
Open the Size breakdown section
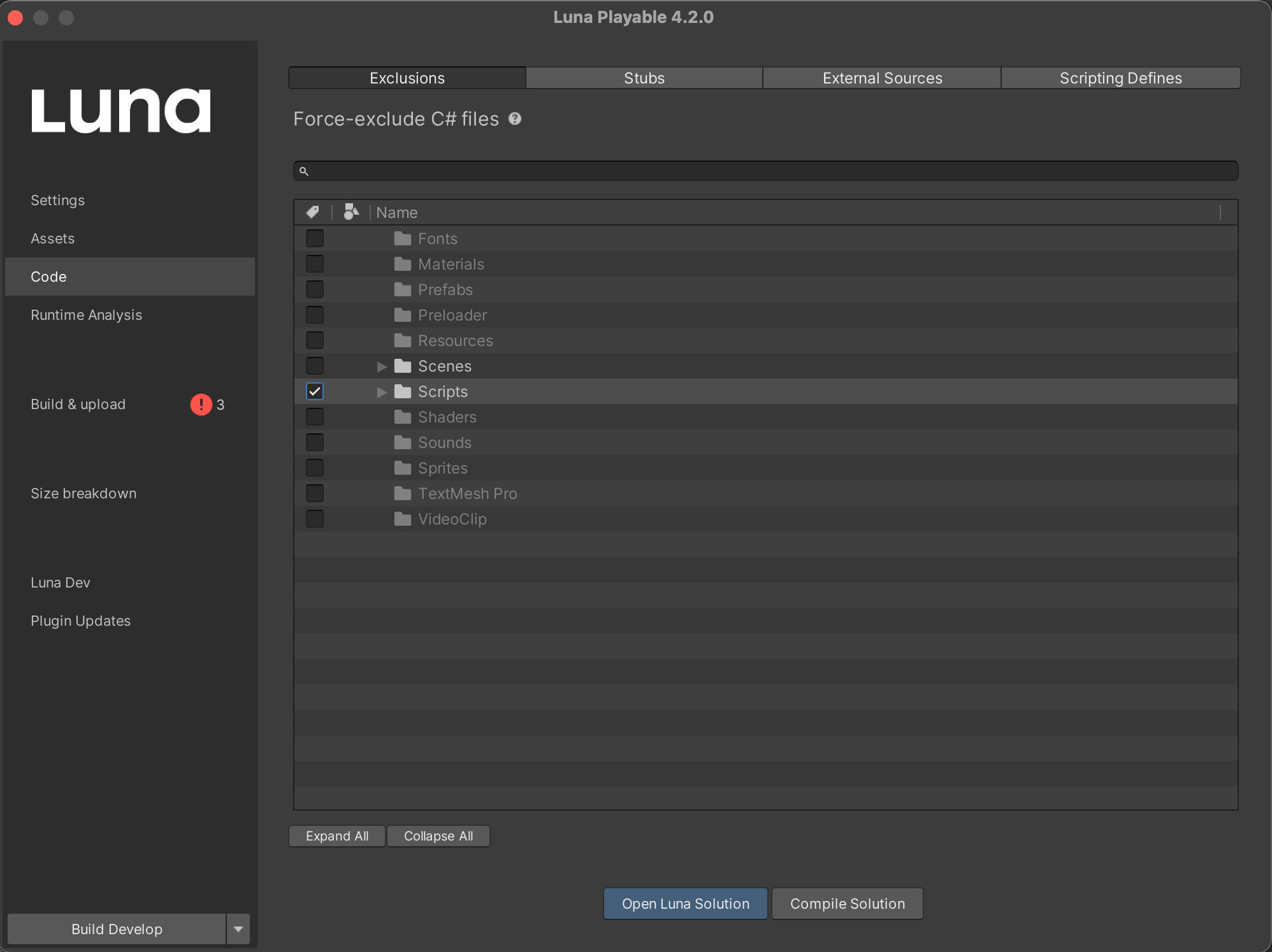point(130,493)
